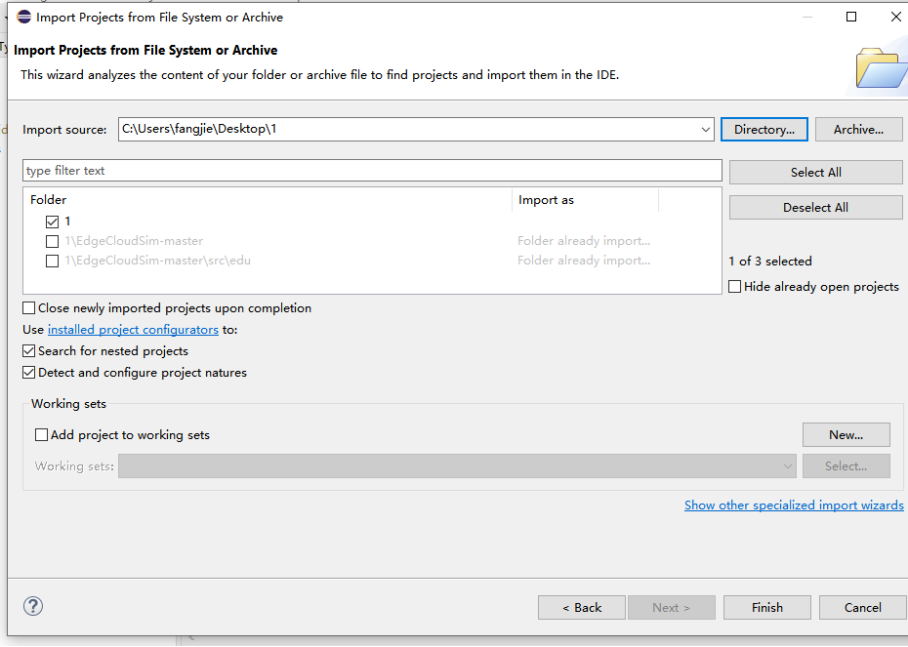This screenshot has height=647, width=908.
Task: Open the Import source dropdown arrow
Action: [x=706, y=130]
